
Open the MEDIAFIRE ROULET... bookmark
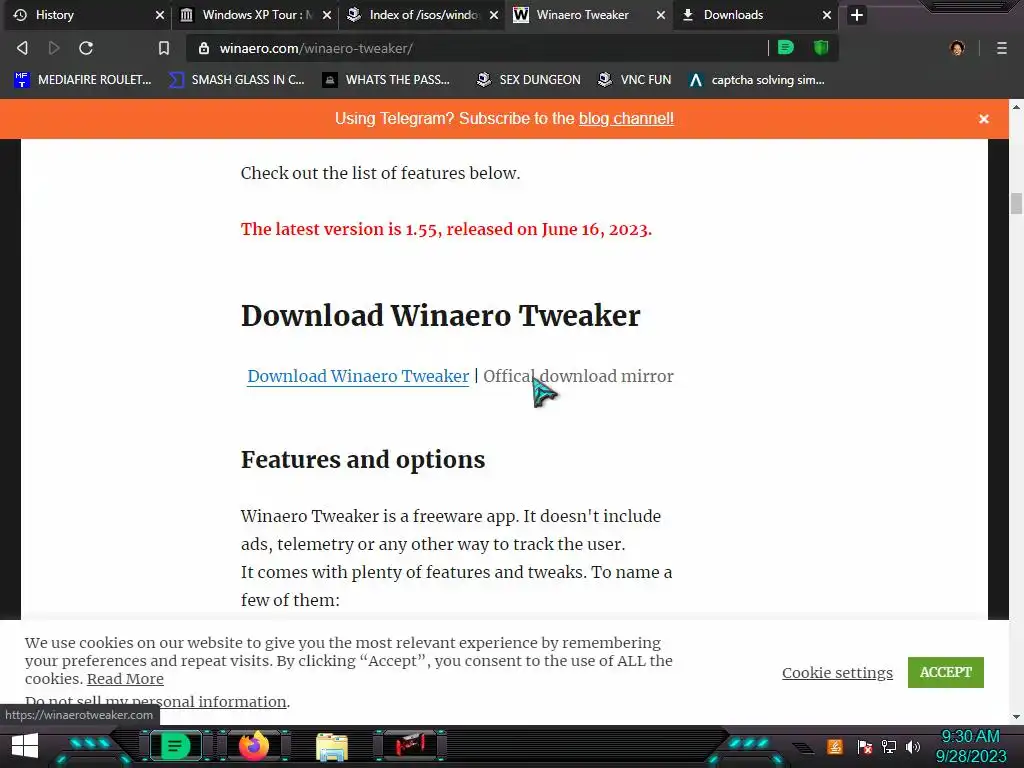pos(83,80)
